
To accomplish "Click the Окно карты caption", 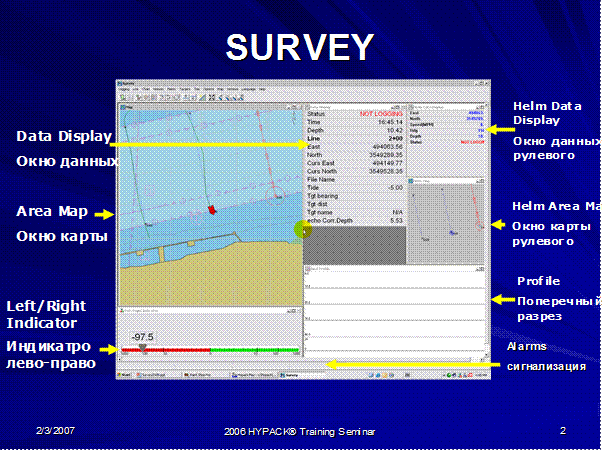I will point(62,236).
